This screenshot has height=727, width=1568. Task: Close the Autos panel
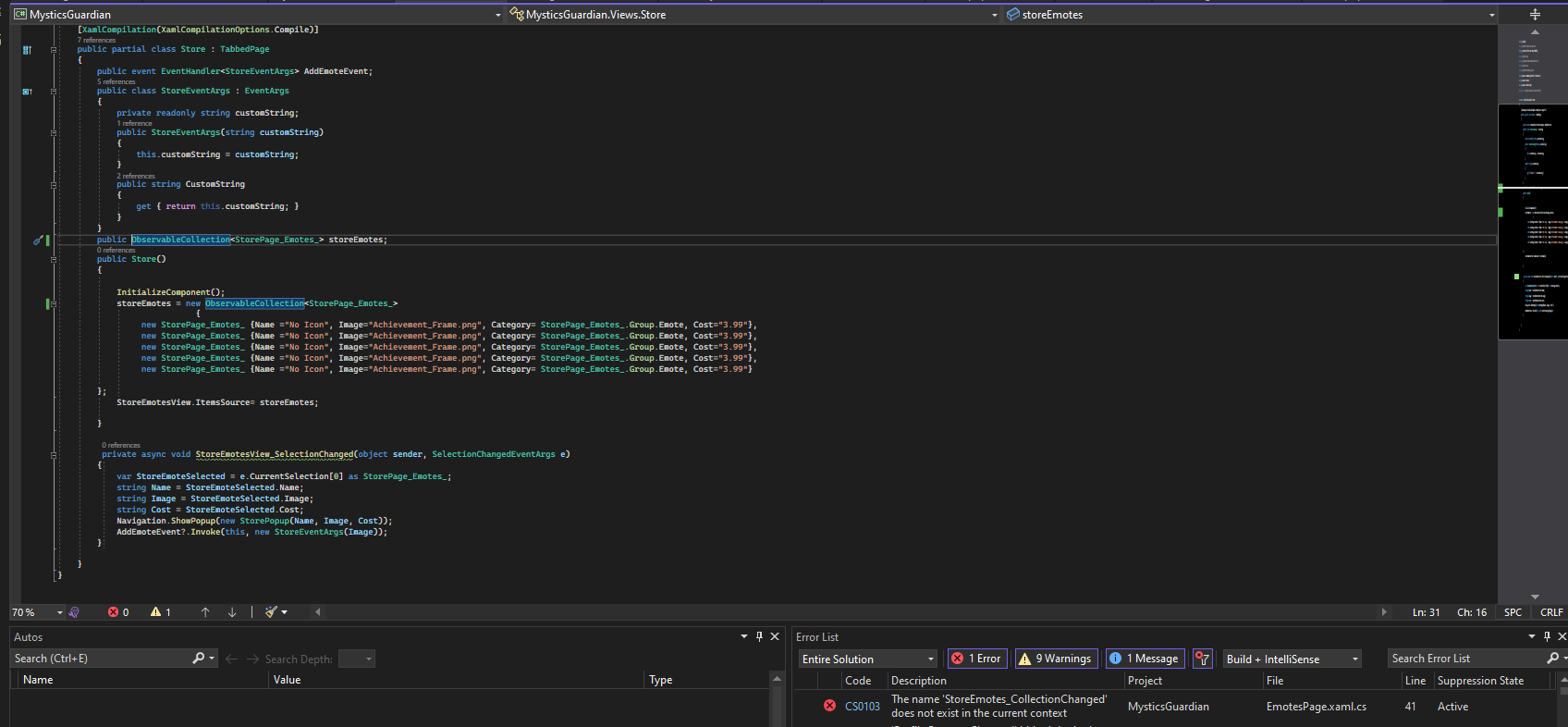(x=775, y=636)
